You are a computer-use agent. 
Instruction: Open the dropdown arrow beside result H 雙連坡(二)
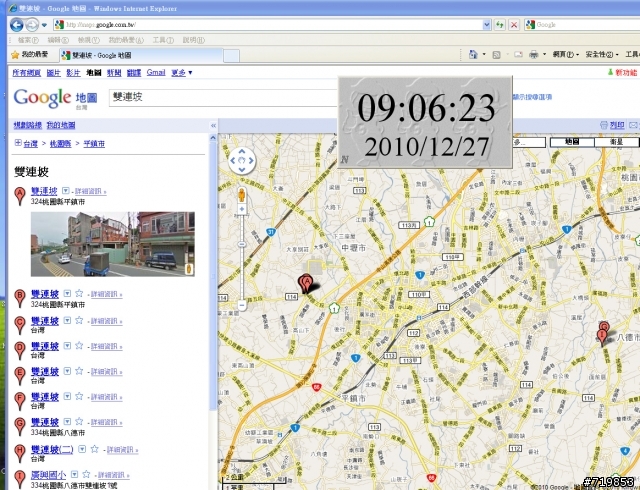82,449
